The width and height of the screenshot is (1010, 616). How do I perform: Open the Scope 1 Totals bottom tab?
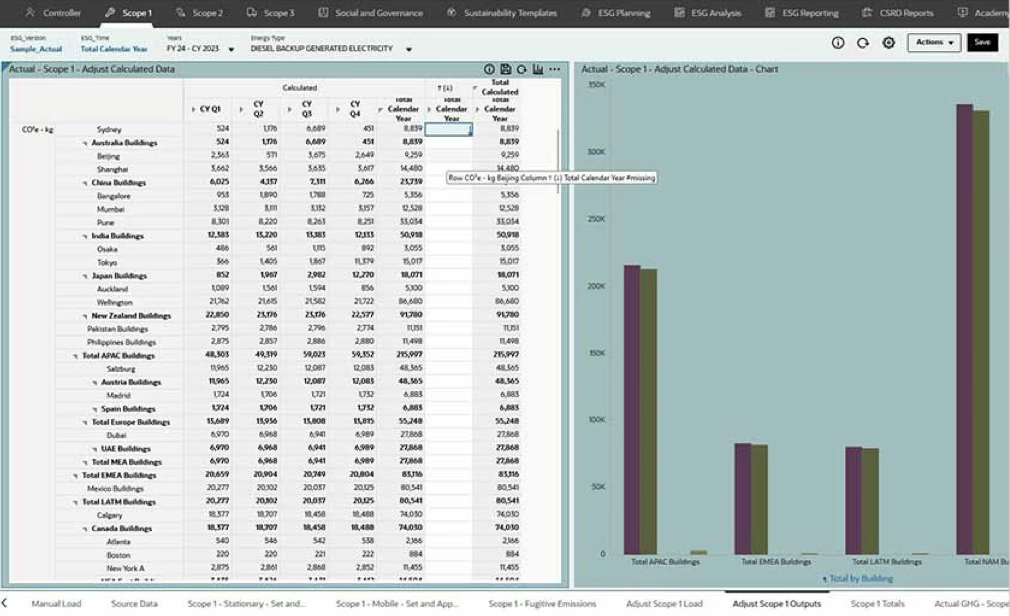tap(877, 604)
